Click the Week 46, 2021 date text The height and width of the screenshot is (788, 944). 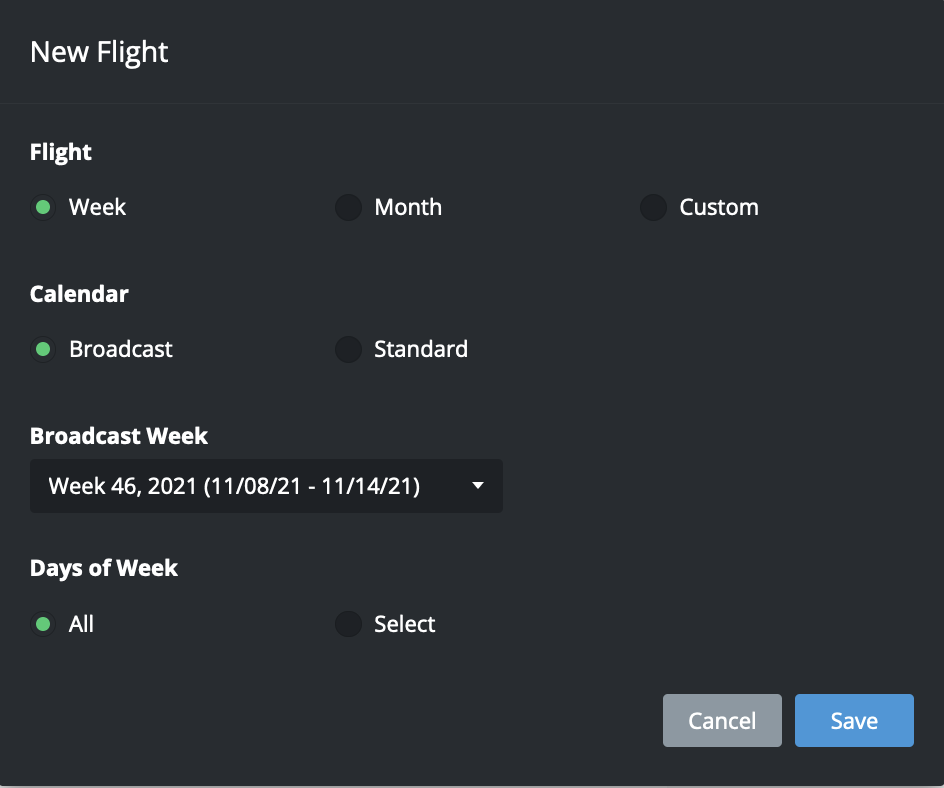(234, 487)
